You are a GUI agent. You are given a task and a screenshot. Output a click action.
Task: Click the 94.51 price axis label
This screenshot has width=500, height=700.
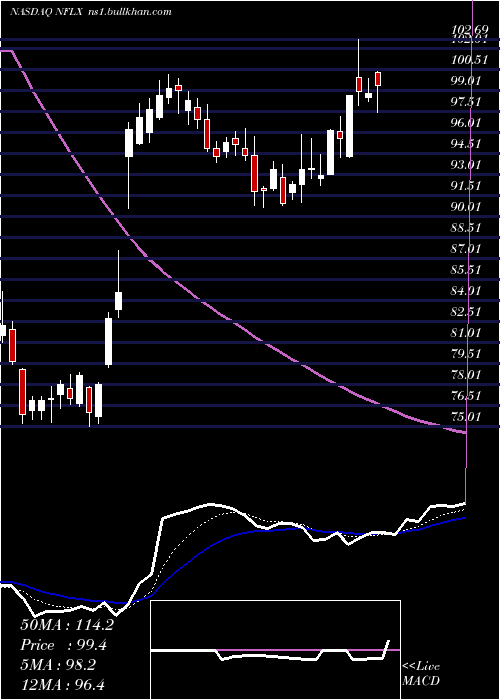pyautogui.click(x=467, y=144)
